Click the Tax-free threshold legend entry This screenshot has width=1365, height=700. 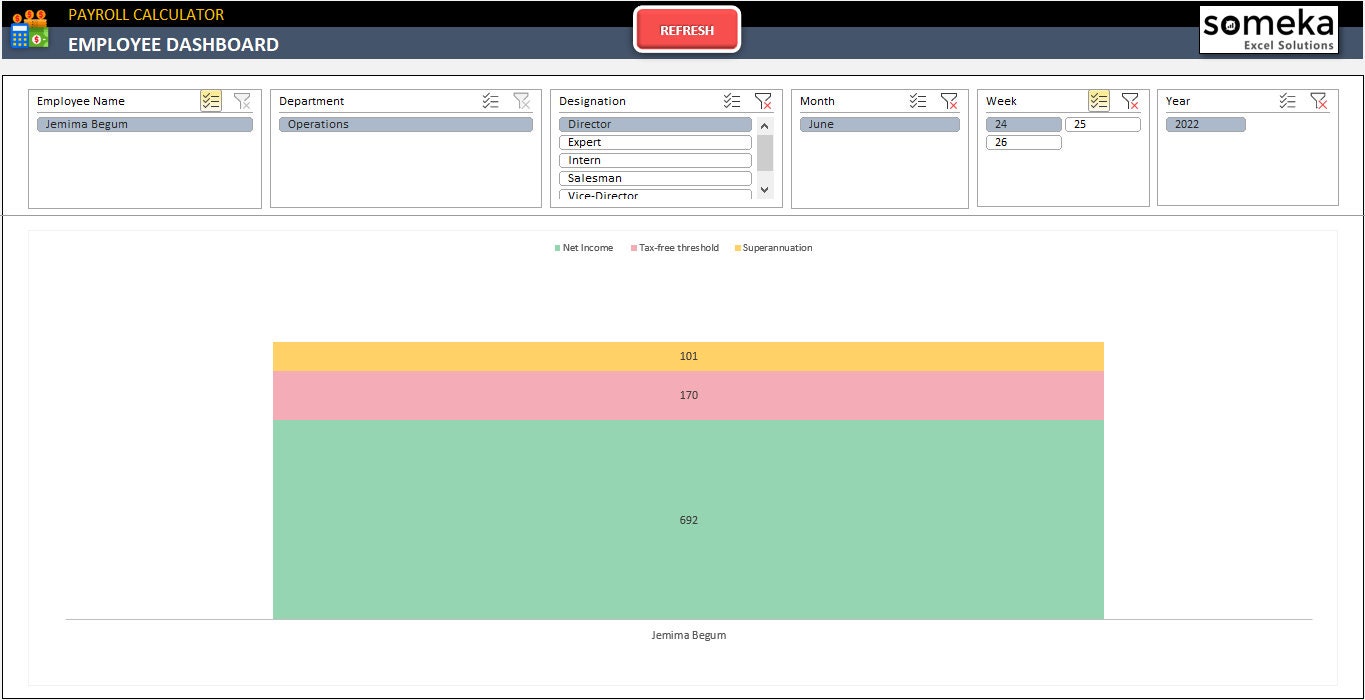click(x=674, y=248)
